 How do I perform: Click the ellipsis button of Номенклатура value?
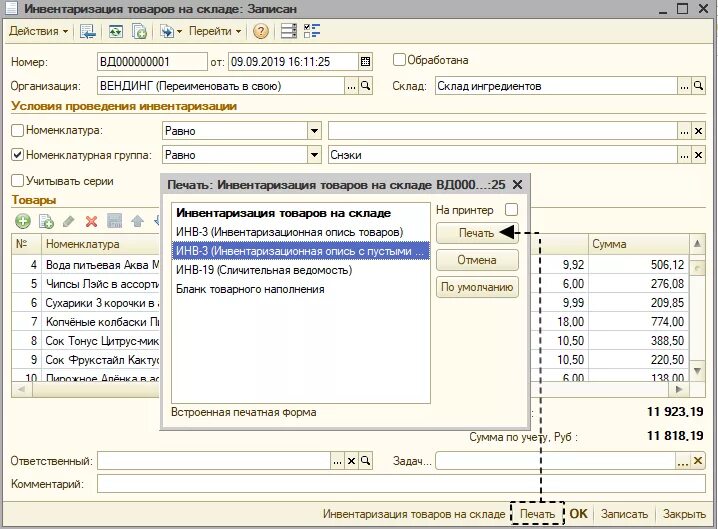pyautogui.click(x=684, y=131)
